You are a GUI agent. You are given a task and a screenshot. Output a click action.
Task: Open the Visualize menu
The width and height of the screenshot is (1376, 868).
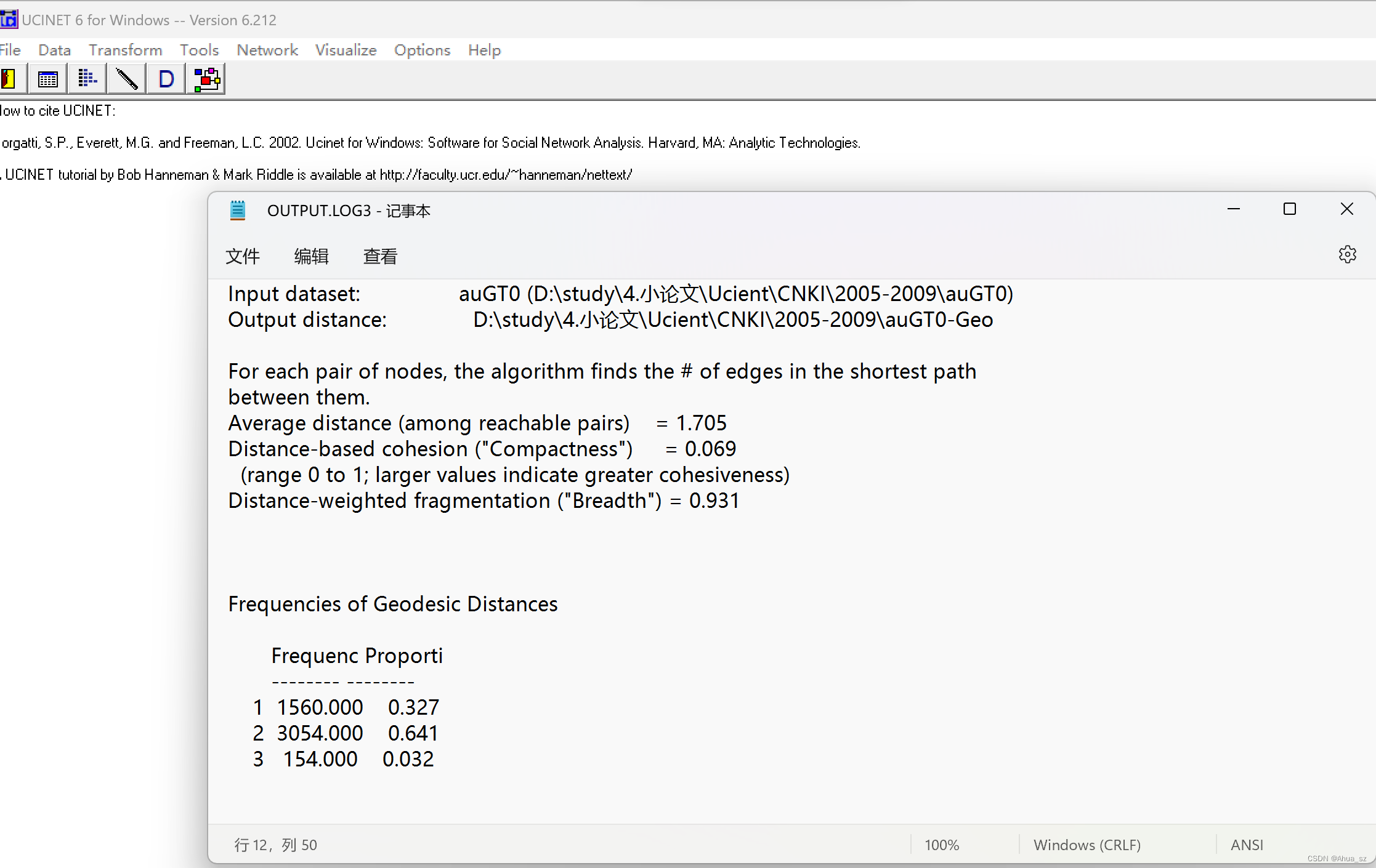click(346, 50)
